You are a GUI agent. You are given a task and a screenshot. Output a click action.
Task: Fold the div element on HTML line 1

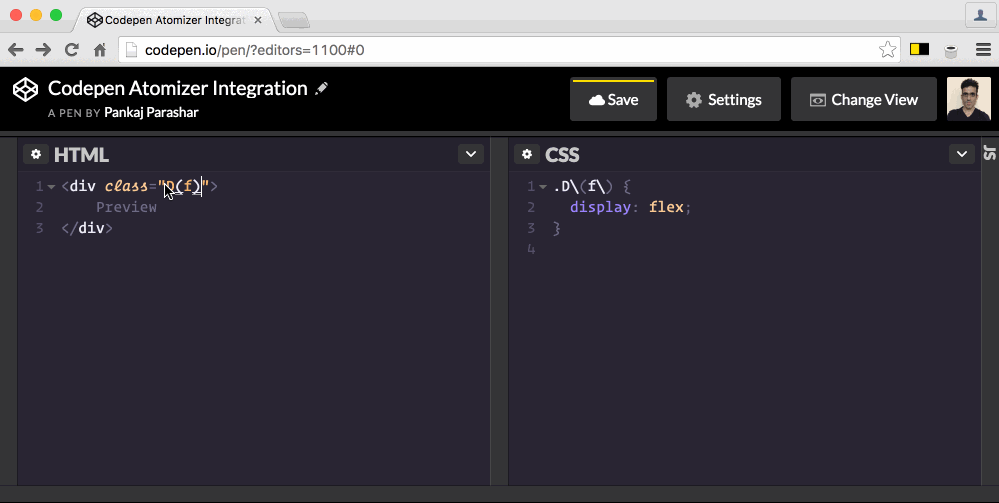pos(52,187)
